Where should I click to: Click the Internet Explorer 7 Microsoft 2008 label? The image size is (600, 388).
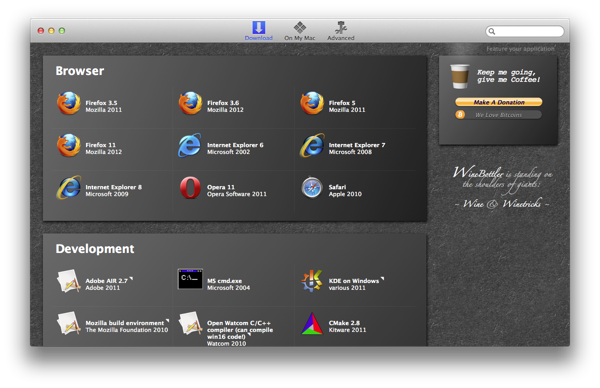coord(357,148)
